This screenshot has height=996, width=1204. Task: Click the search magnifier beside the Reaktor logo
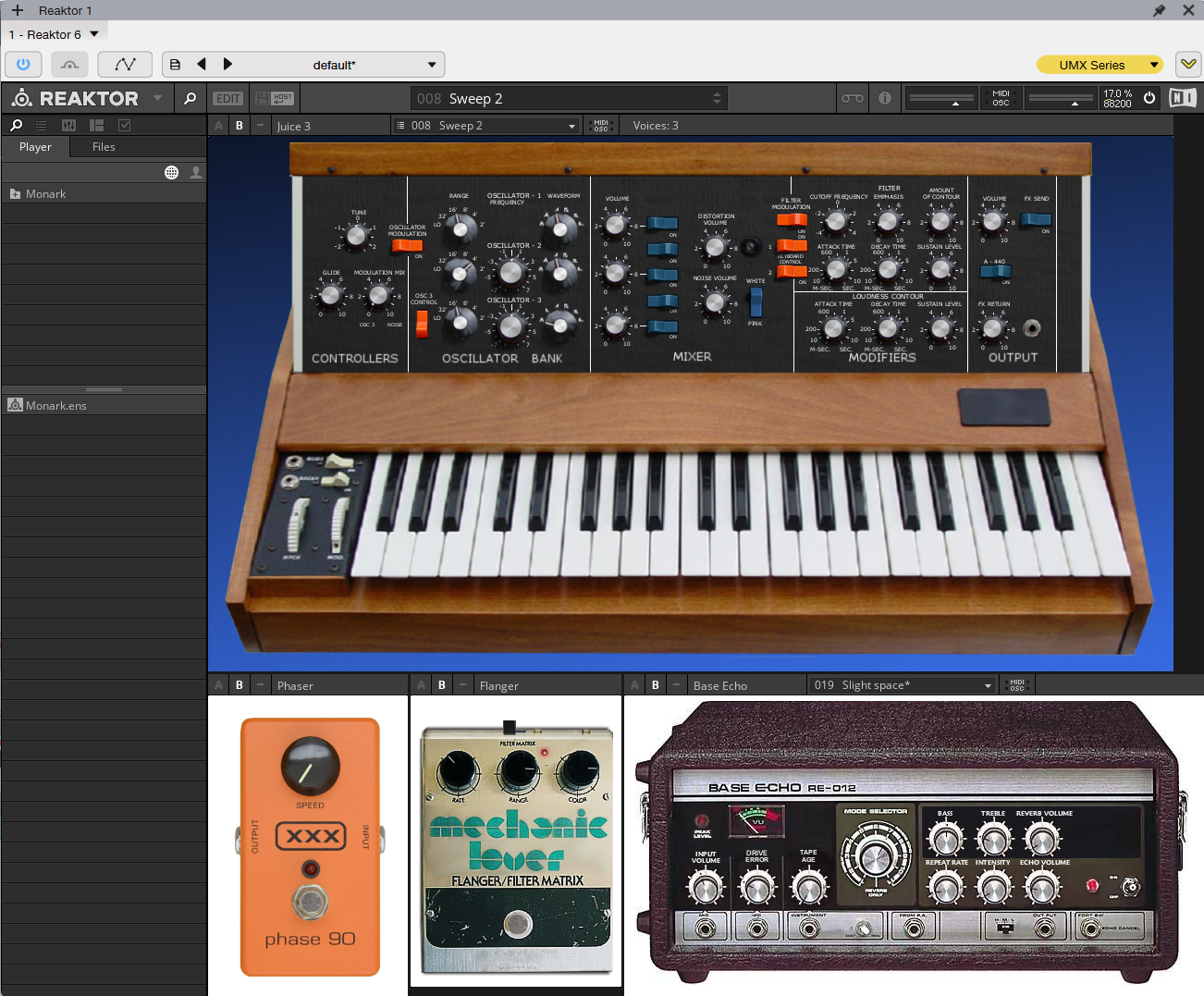click(190, 98)
